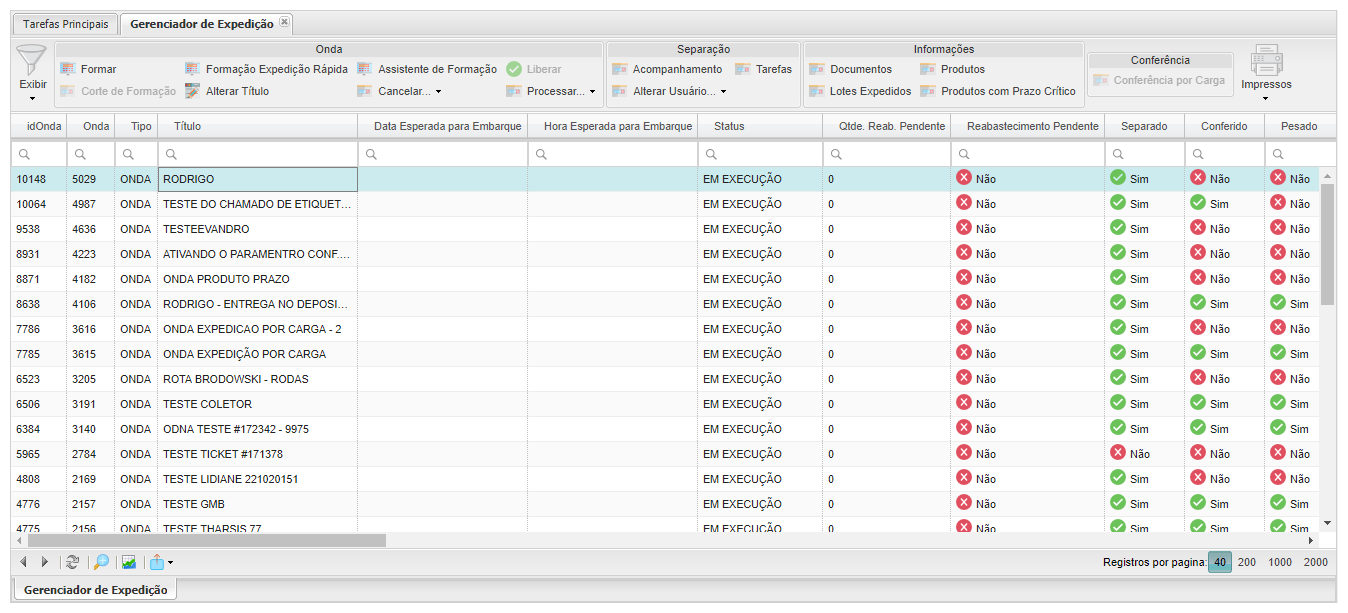Click Separado Não icon in row 5965
Viewport: 1348px width, 613px height.
pos(1118,452)
